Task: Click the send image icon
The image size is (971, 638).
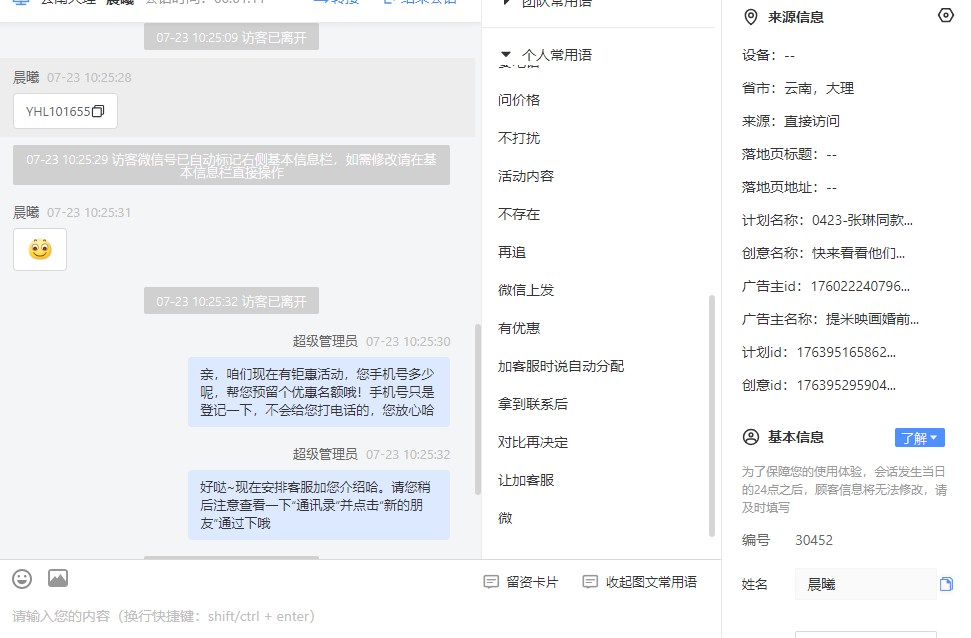Action: [58, 578]
